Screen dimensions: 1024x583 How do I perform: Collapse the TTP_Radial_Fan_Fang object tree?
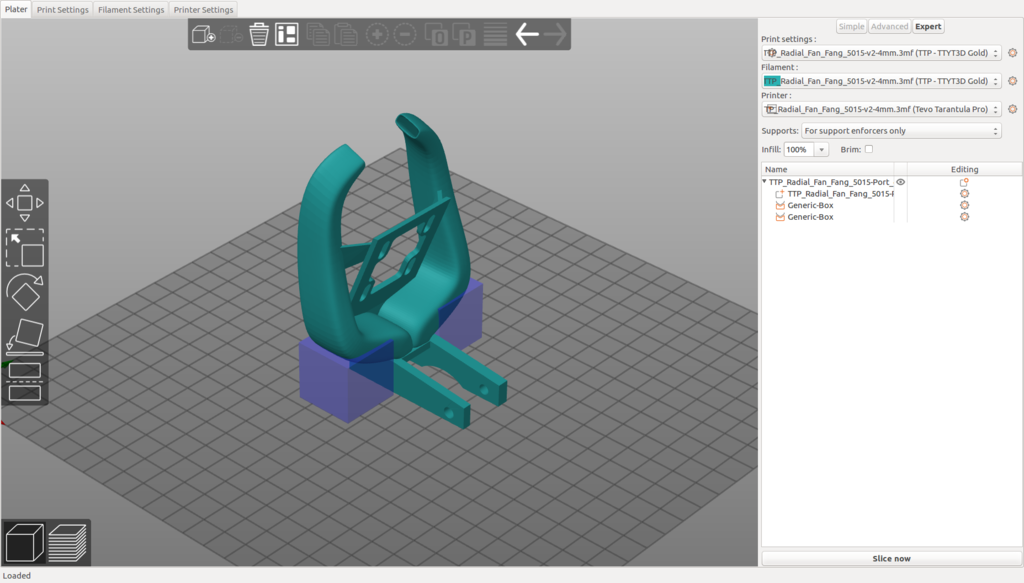(x=765, y=182)
